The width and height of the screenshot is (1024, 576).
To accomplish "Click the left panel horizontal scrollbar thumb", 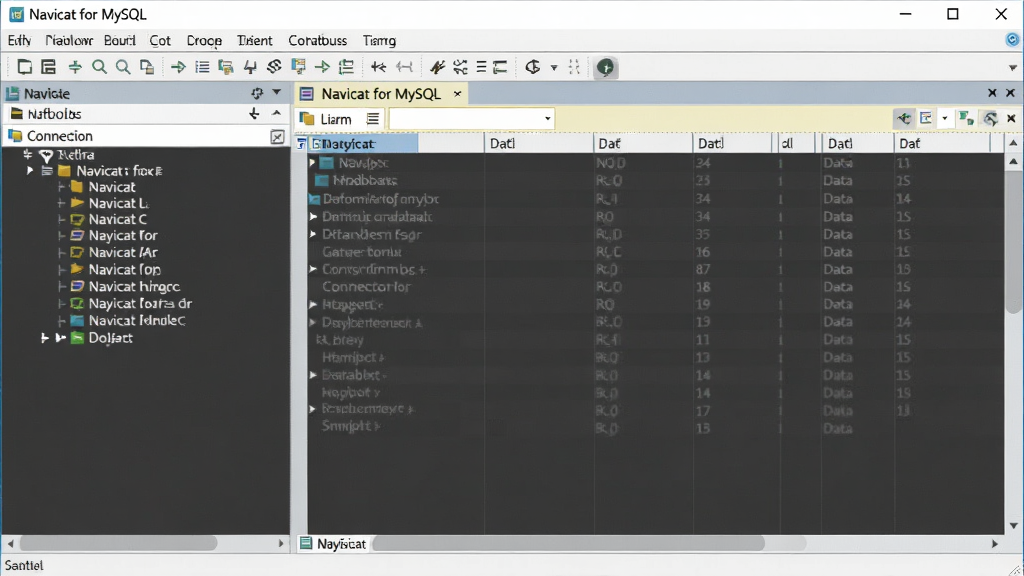I will point(119,543).
